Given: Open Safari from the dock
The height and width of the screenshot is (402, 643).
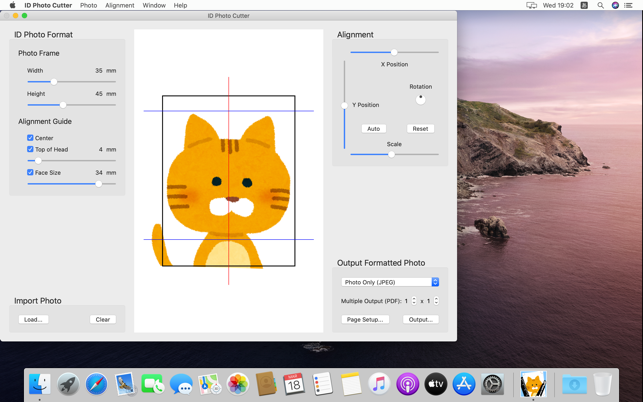Looking at the screenshot, I should [96, 384].
